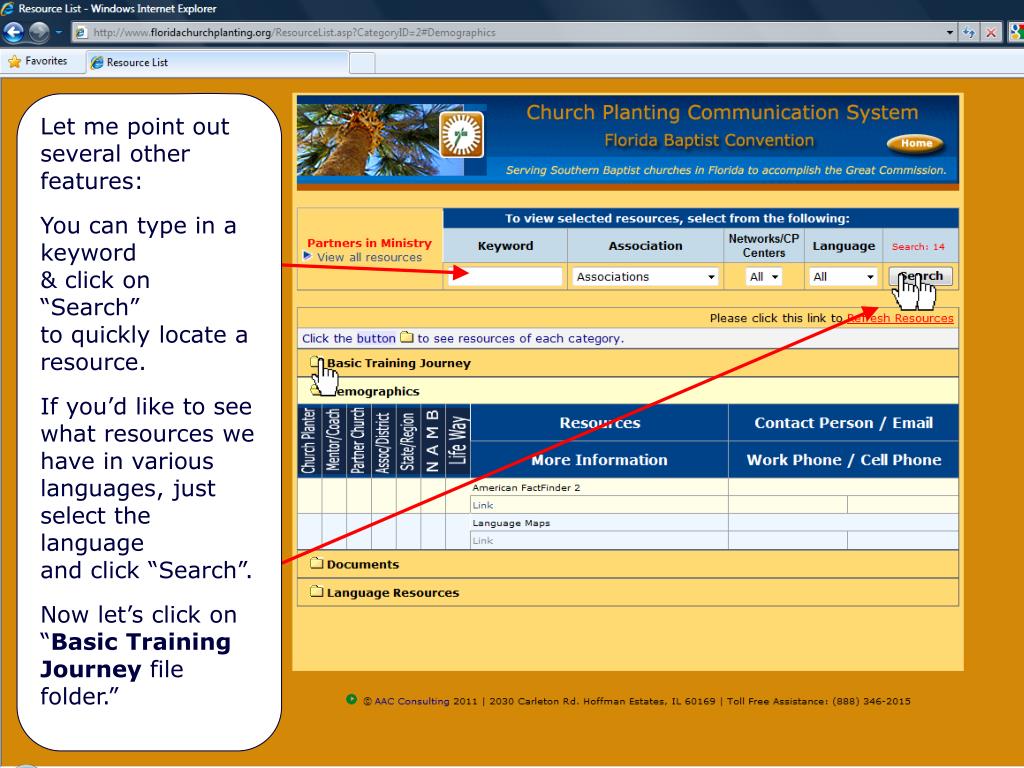Click the Favorites label in toolbar
The image size is (1024, 768).
(x=46, y=61)
